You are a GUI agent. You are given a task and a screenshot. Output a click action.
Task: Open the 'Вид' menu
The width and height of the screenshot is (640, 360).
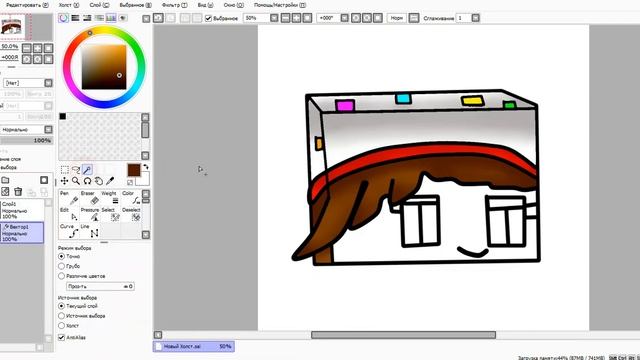coord(205,5)
